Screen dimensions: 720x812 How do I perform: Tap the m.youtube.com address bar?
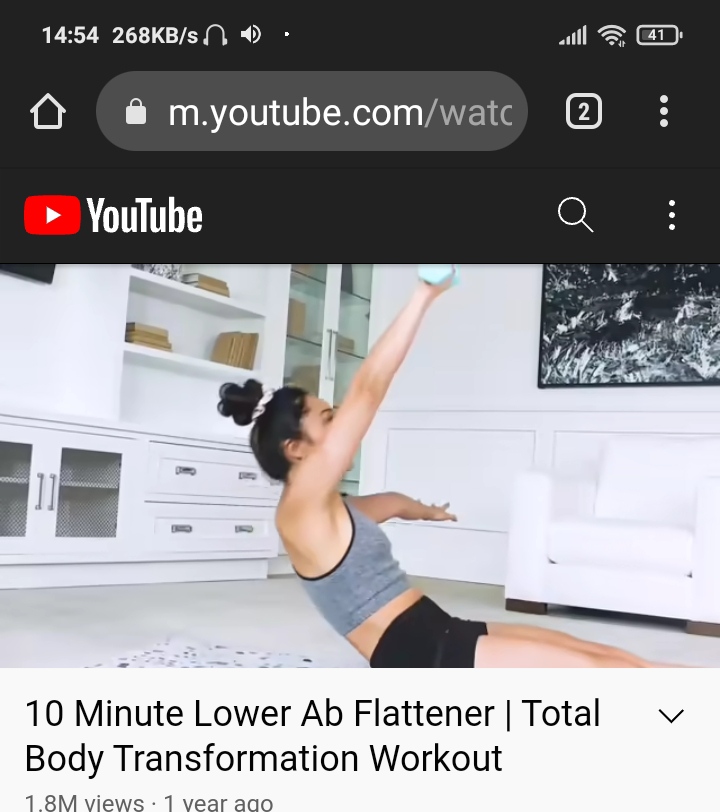[312, 111]
